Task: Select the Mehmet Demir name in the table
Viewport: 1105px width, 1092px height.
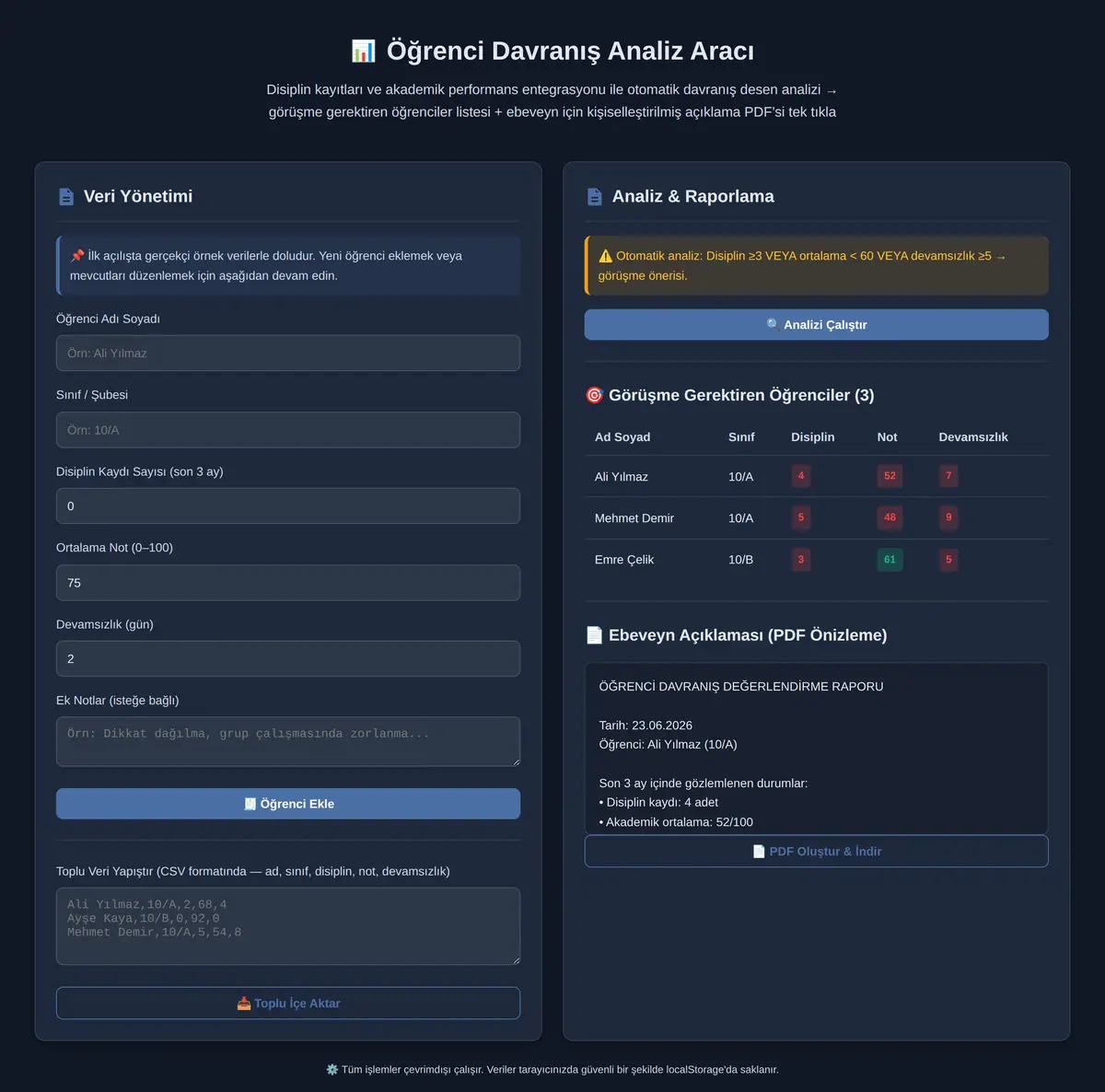Action: pos(634,518)
